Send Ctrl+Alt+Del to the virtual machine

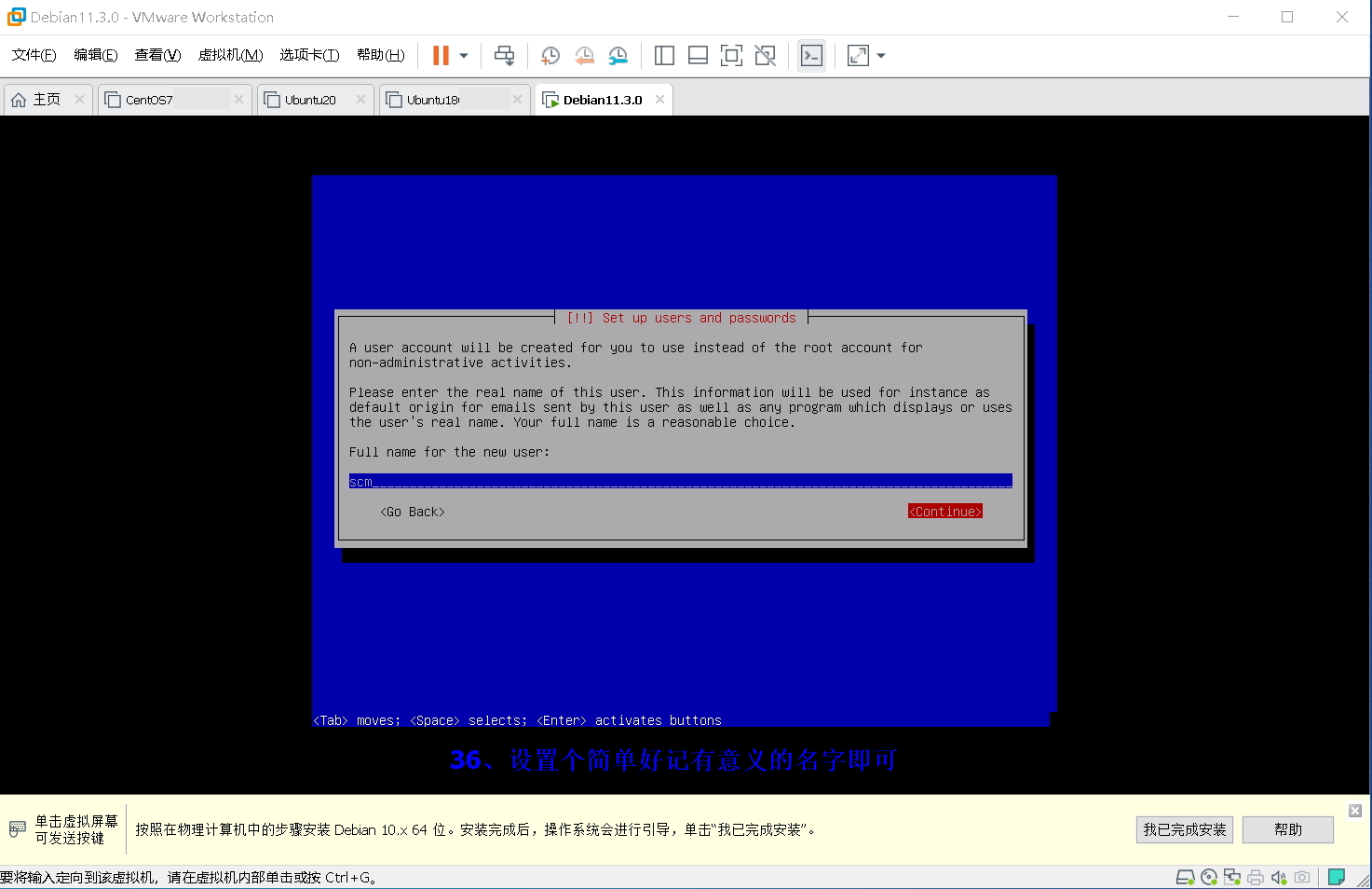tap(504, 56)
